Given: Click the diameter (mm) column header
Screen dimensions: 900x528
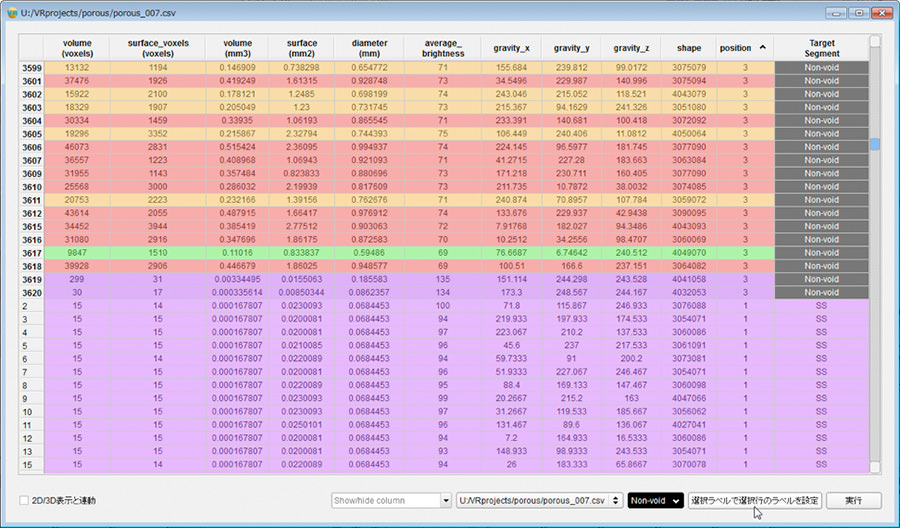Looking at the screenshot, I should (x=369, y=48).
